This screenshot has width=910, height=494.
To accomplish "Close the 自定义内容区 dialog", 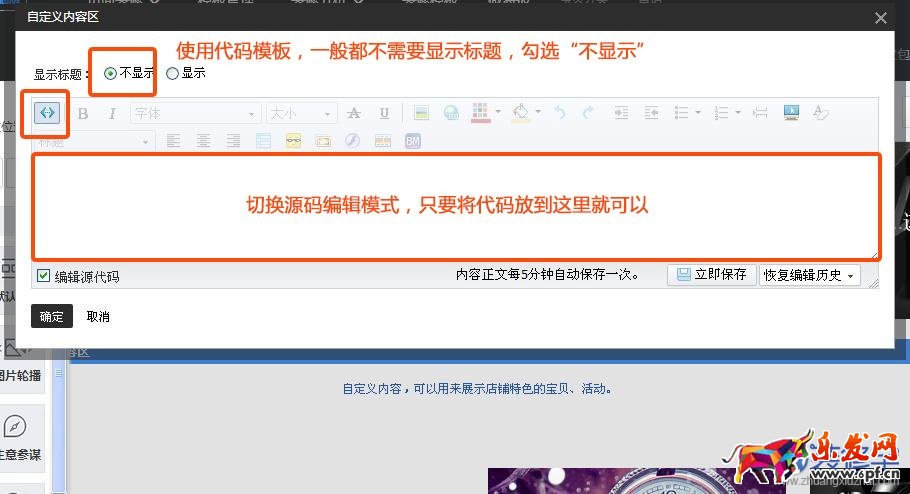I will 880,18.
